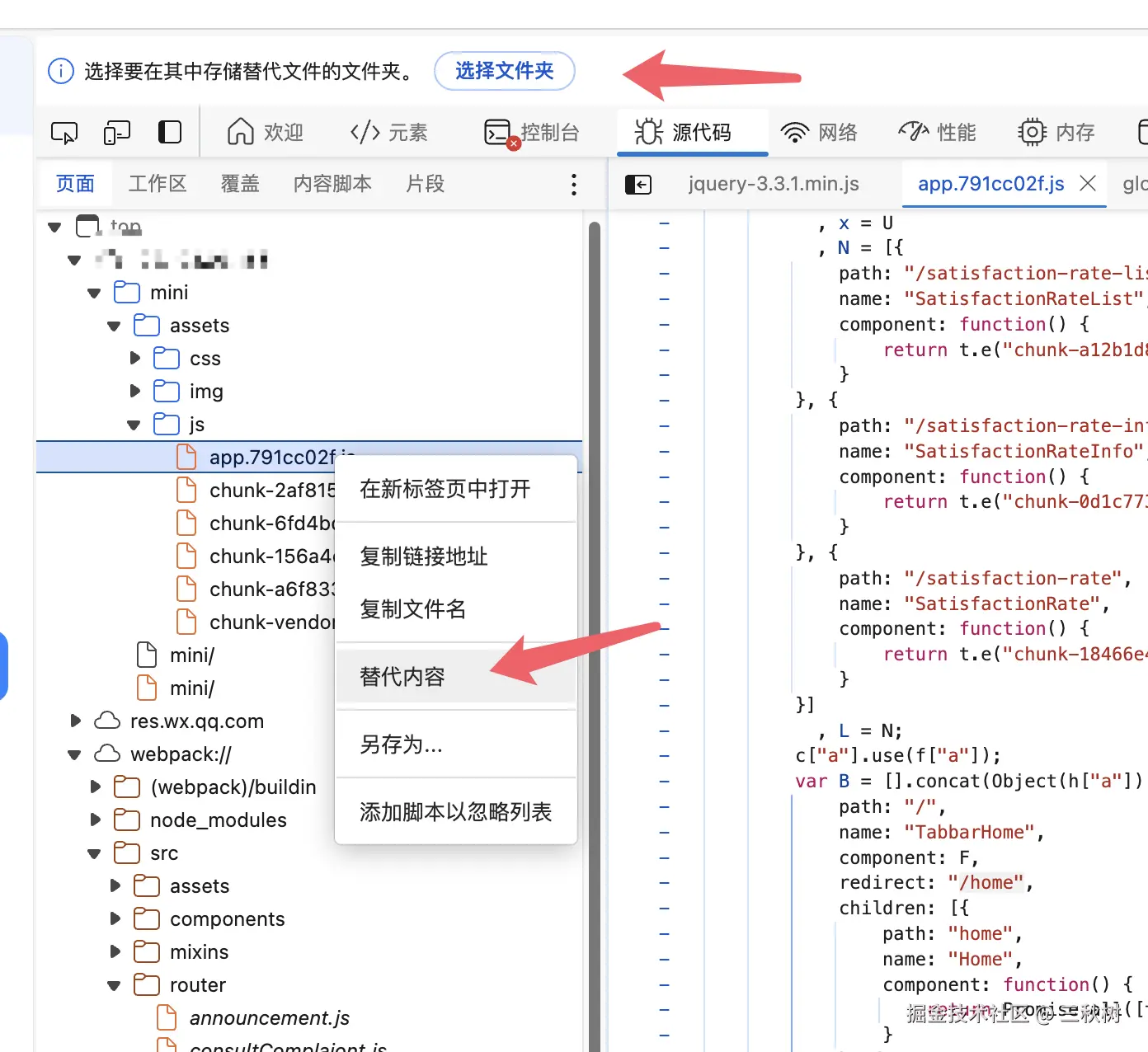Expand the node_modules folder
This screenshot has height=1052, width=1148.
point(95,820)
